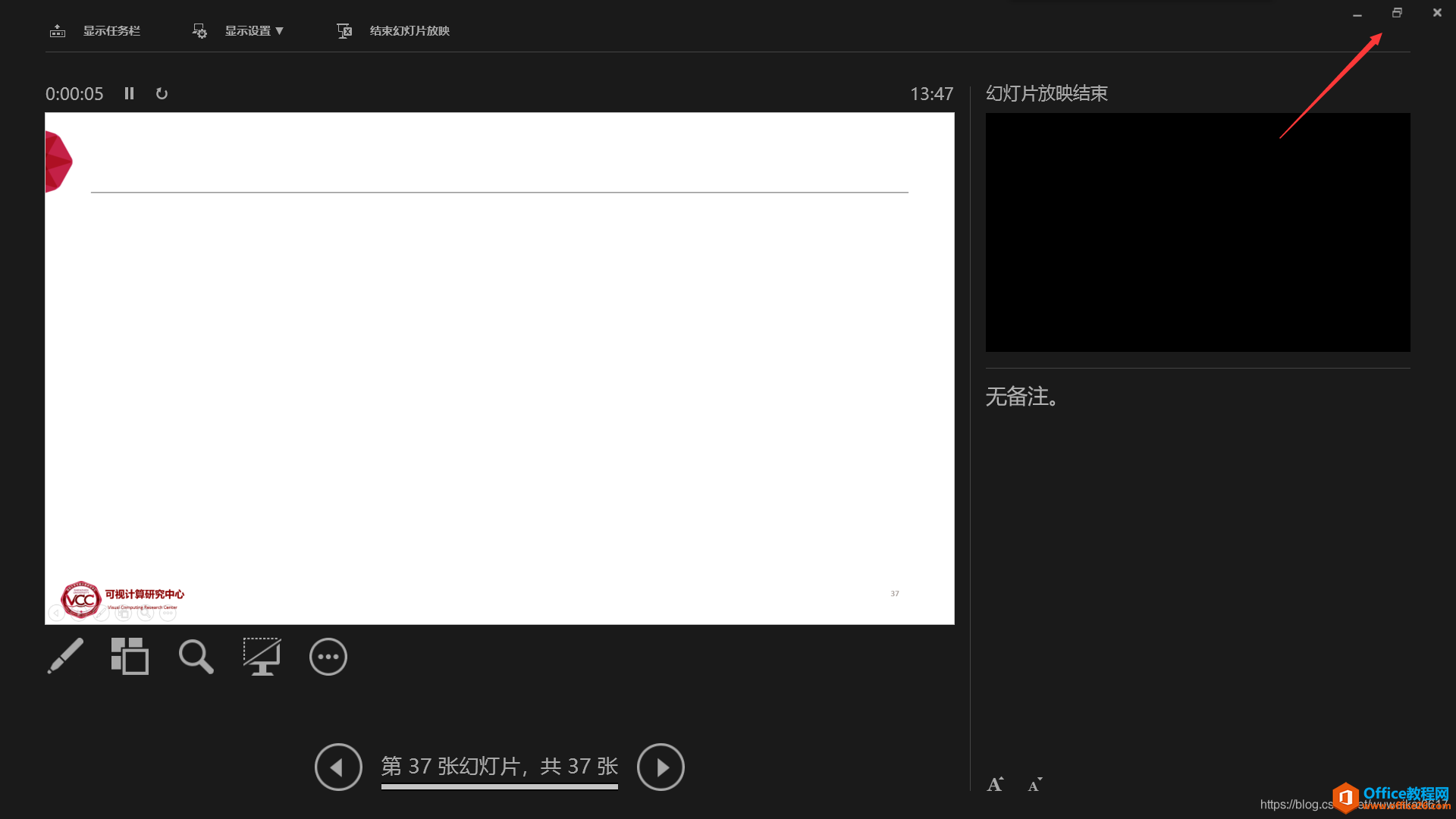The height and width of the screenshot is (819, 1456).
Task: Click the pause button to resume
Action: 129,93
